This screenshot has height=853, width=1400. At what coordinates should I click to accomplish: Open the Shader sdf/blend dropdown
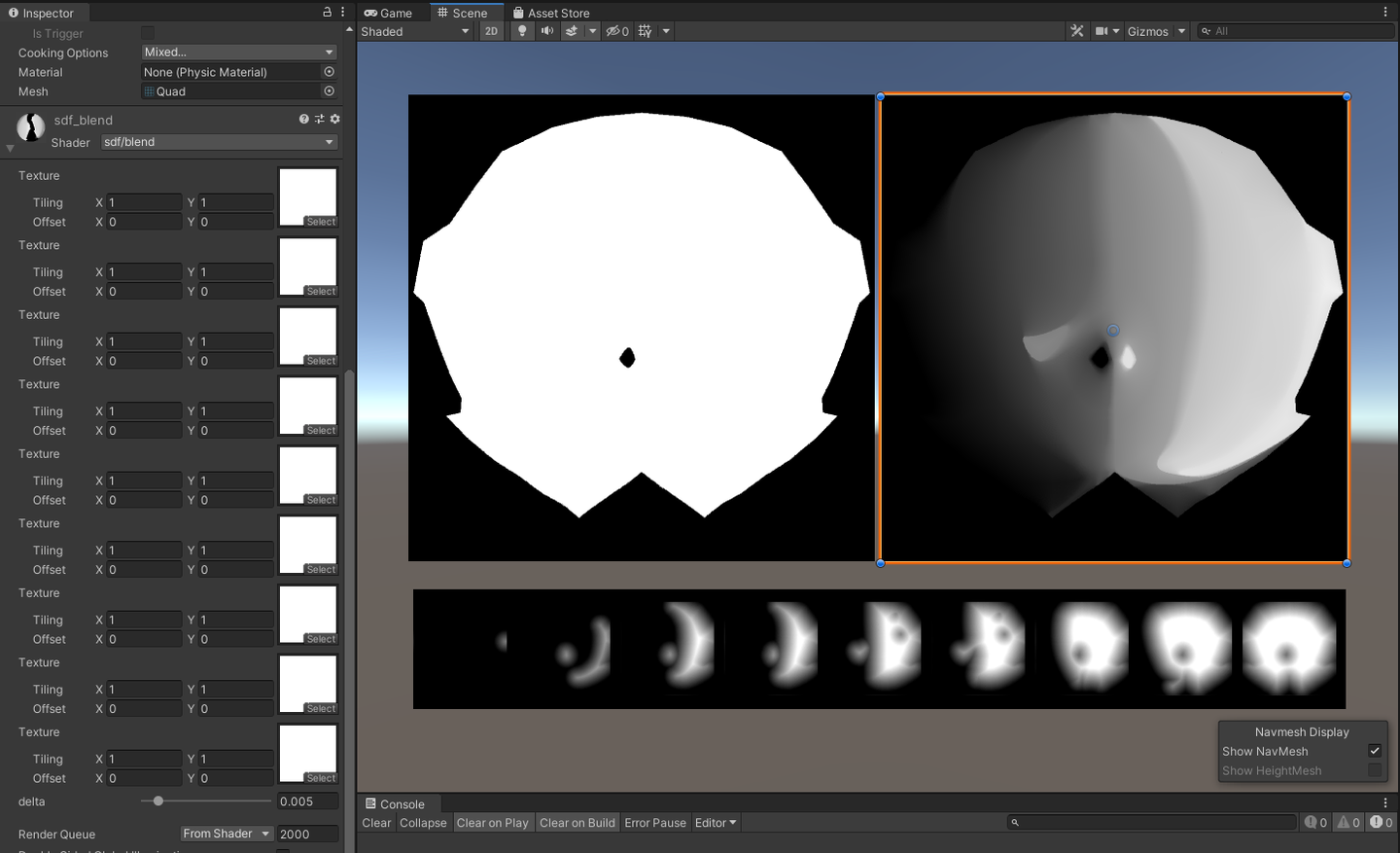tap(219, 142)
